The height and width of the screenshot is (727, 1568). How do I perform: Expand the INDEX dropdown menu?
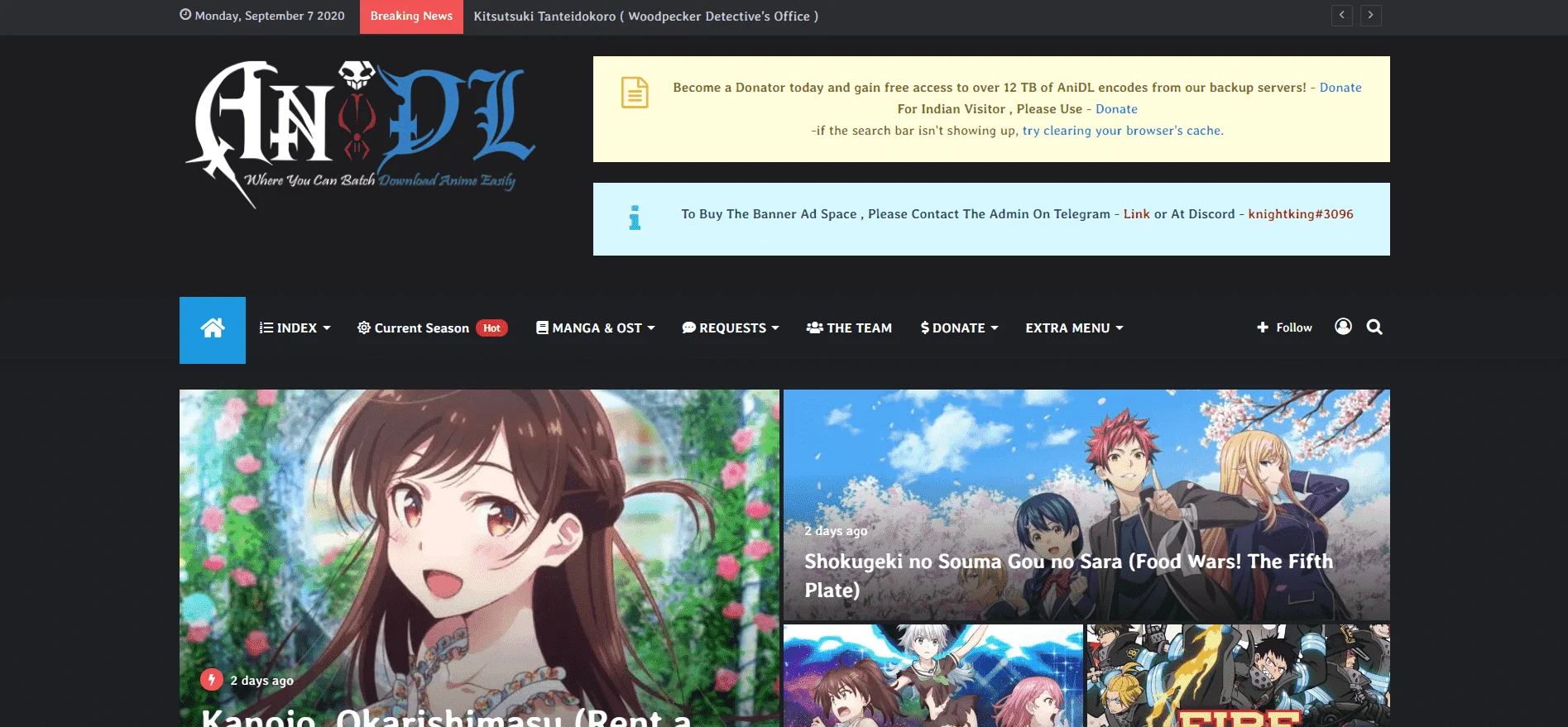295,328
